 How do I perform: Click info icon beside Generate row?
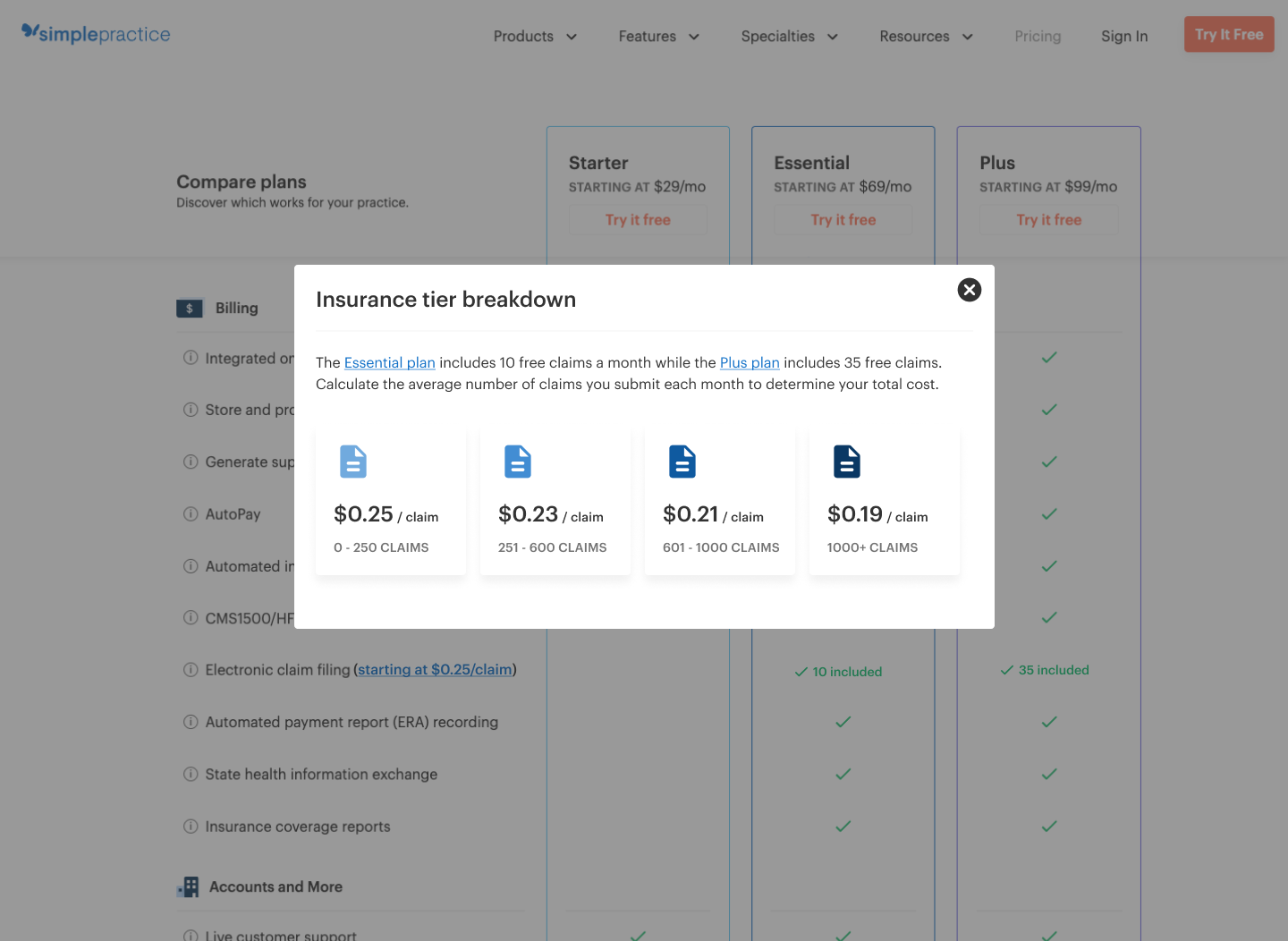click(x=191, y=462)
